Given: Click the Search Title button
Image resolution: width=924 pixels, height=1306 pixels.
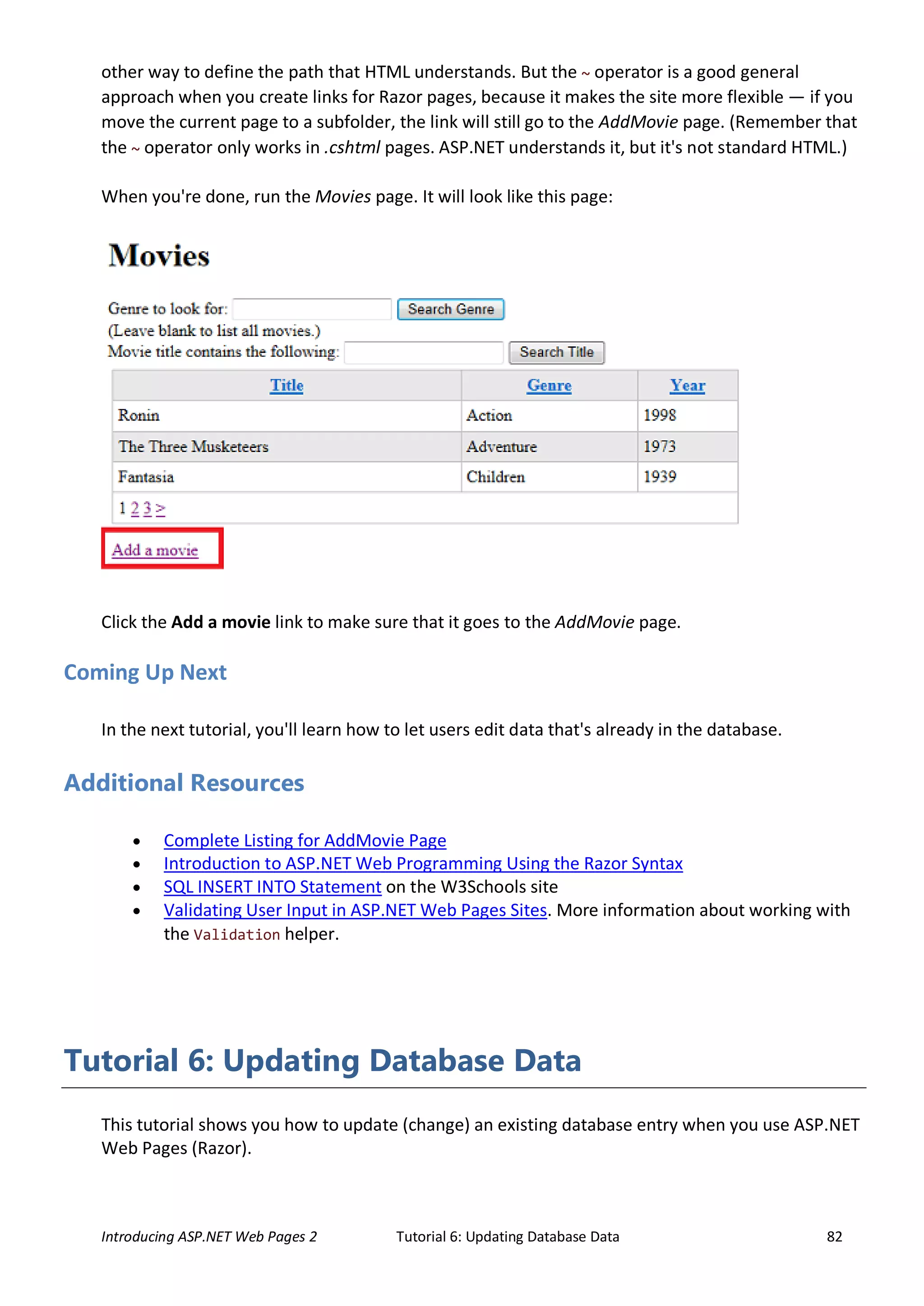Looking at the screenshot, I should click(x=556, y=352).
